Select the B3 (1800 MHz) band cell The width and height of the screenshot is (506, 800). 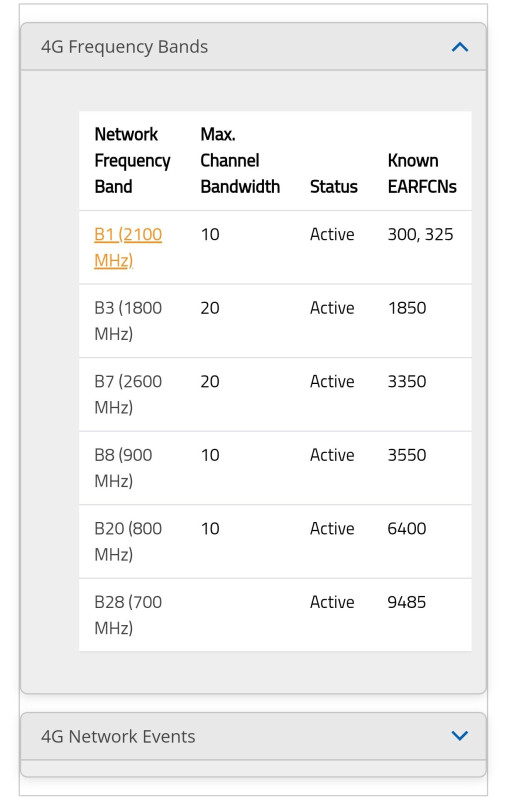(x=128, y=321)
